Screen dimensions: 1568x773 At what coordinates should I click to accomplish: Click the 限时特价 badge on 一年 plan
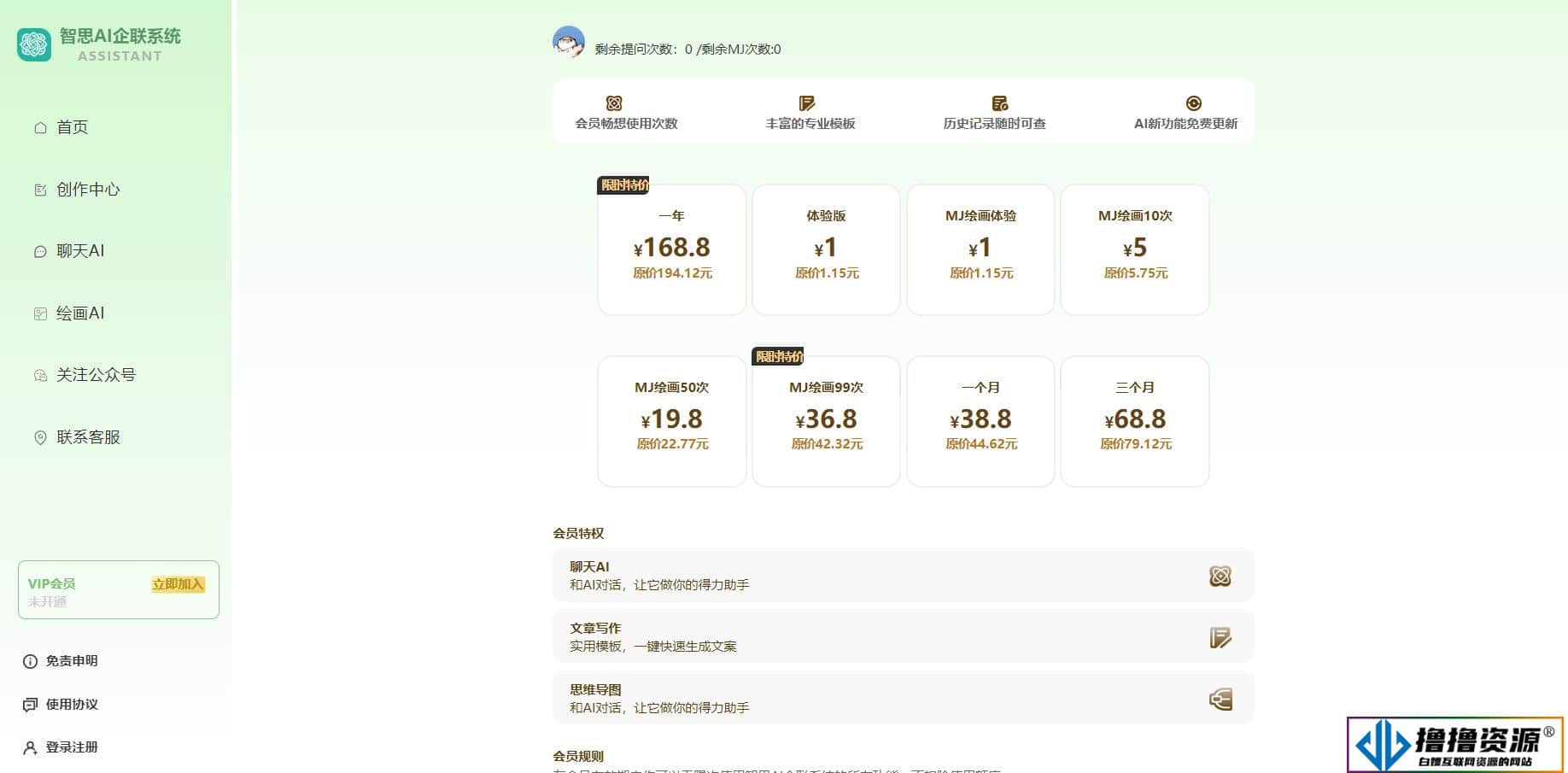click(623, 184)
